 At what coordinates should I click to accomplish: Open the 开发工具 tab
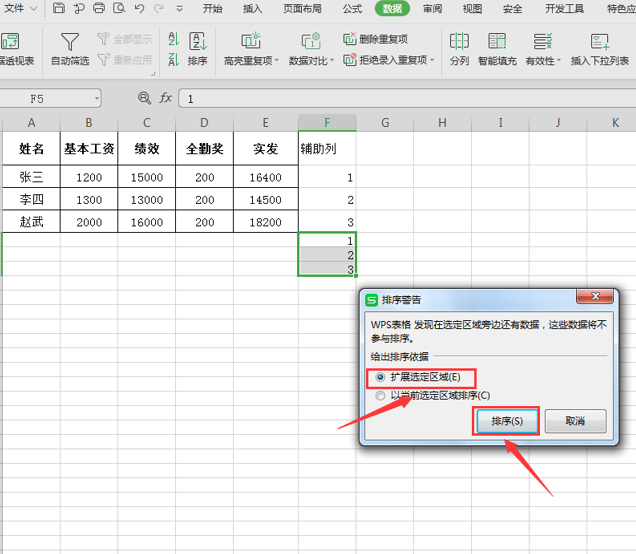pyautogui.click(x=564, y=9)
